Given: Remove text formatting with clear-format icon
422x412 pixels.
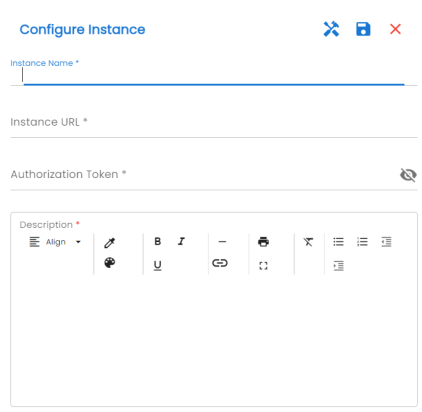Looking at the screenshot, I should 308,242.
